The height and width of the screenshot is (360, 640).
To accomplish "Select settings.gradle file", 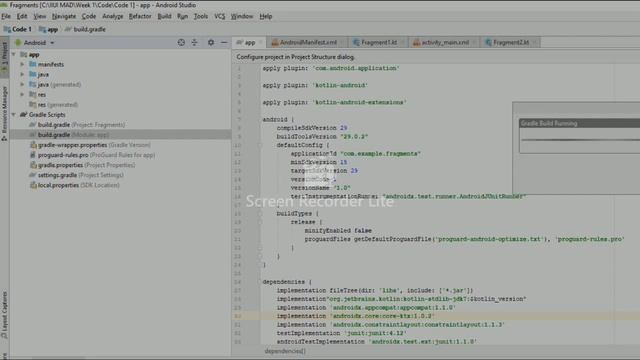I will 76,175.
